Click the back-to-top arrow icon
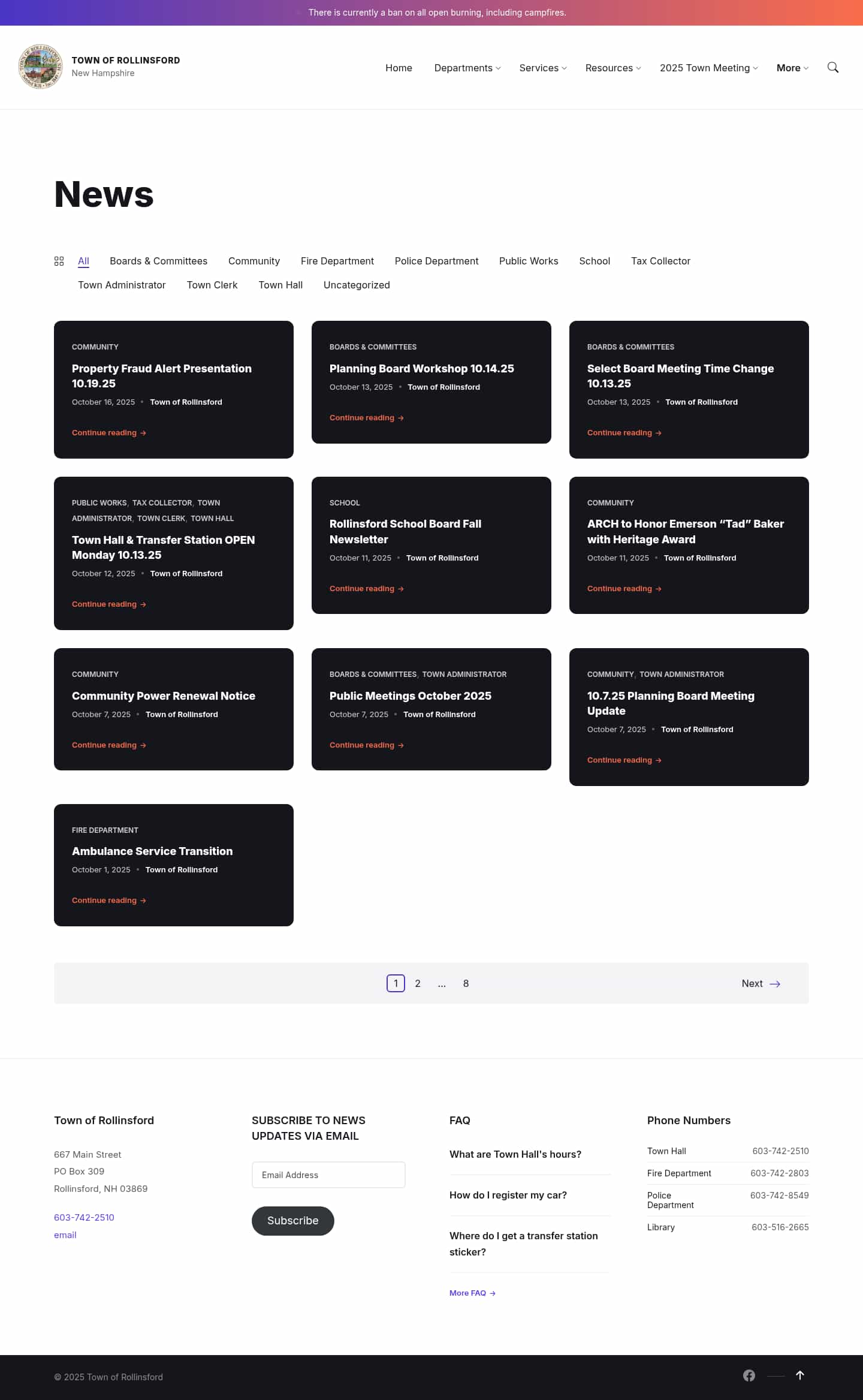Screen dimensions: 863x1400 (x=799, y=1375)
